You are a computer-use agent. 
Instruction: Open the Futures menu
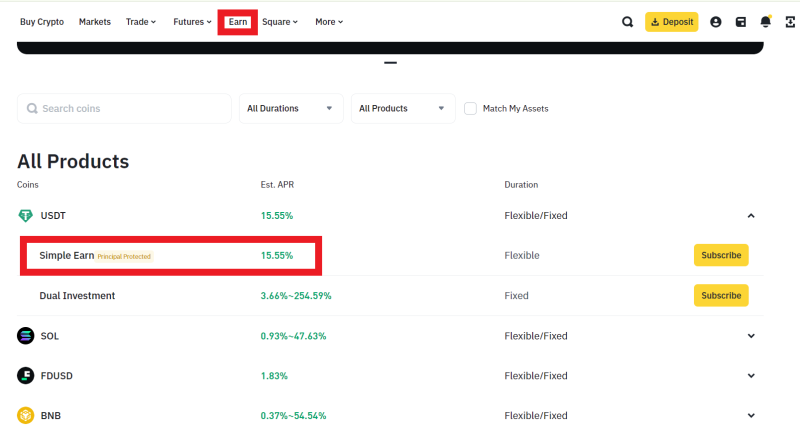[x=192, y=22]
